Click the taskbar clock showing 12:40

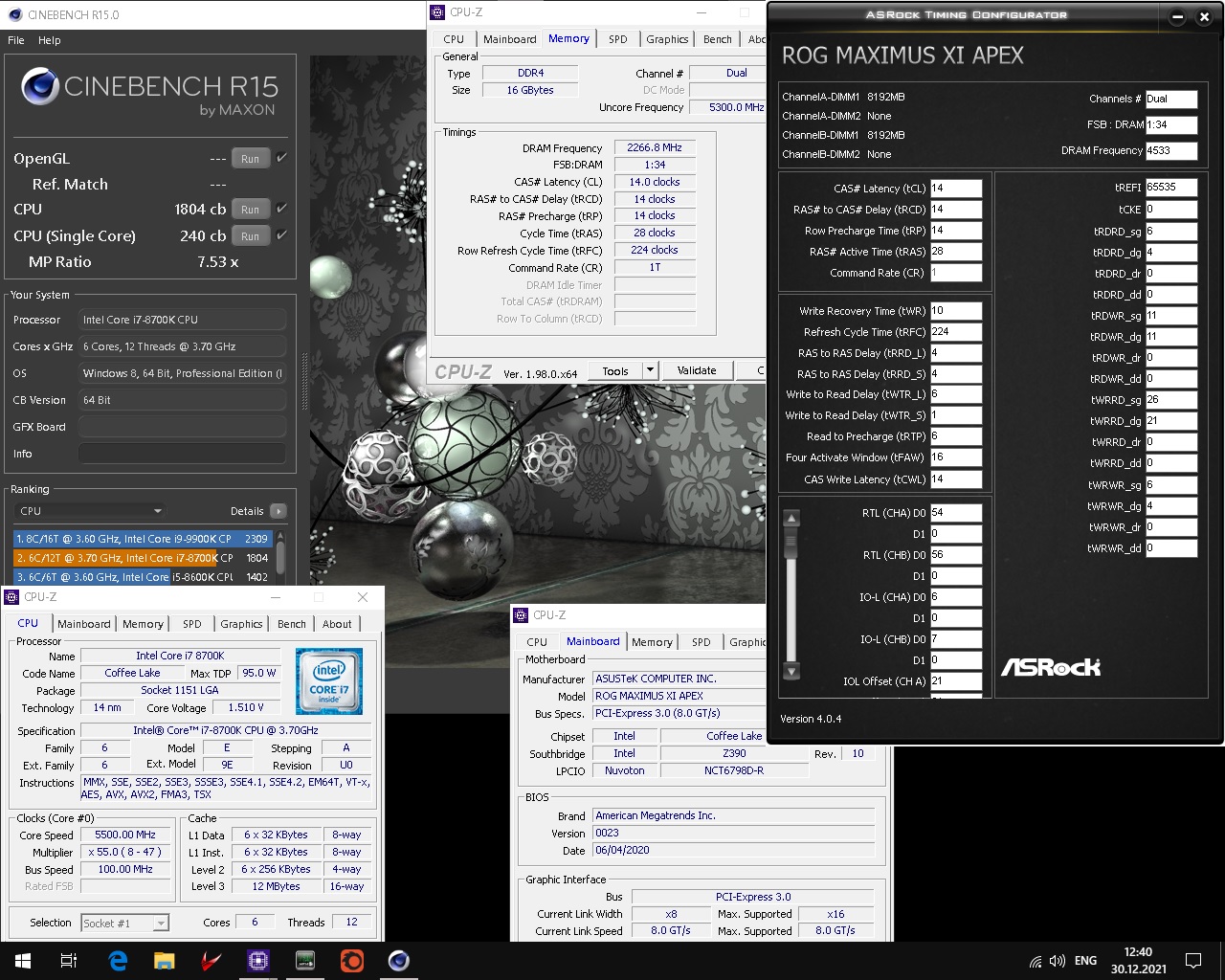click(1138, 961)
